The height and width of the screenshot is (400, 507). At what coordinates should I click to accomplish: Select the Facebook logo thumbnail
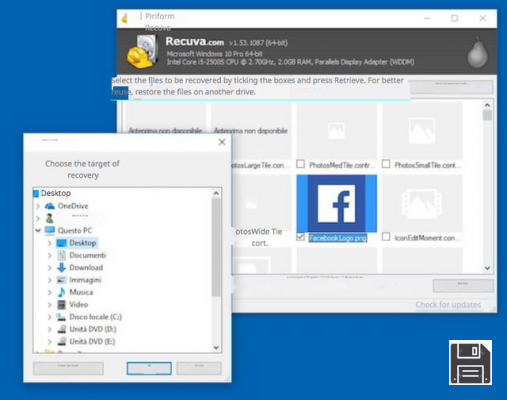(337, 203)
